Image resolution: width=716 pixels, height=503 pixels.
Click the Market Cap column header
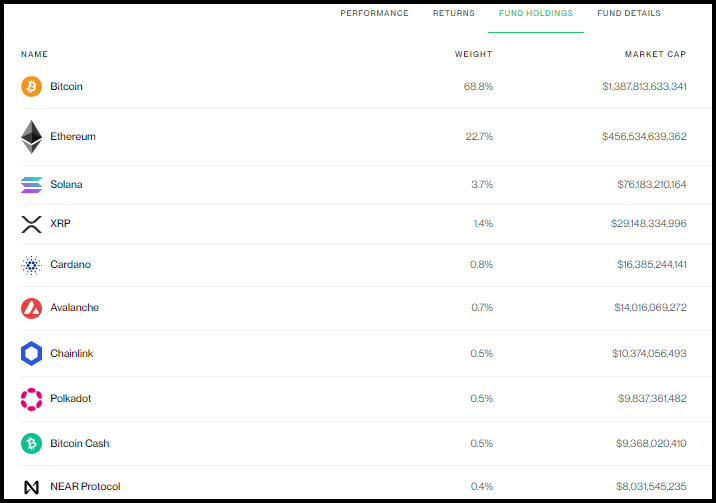[655, 54]
